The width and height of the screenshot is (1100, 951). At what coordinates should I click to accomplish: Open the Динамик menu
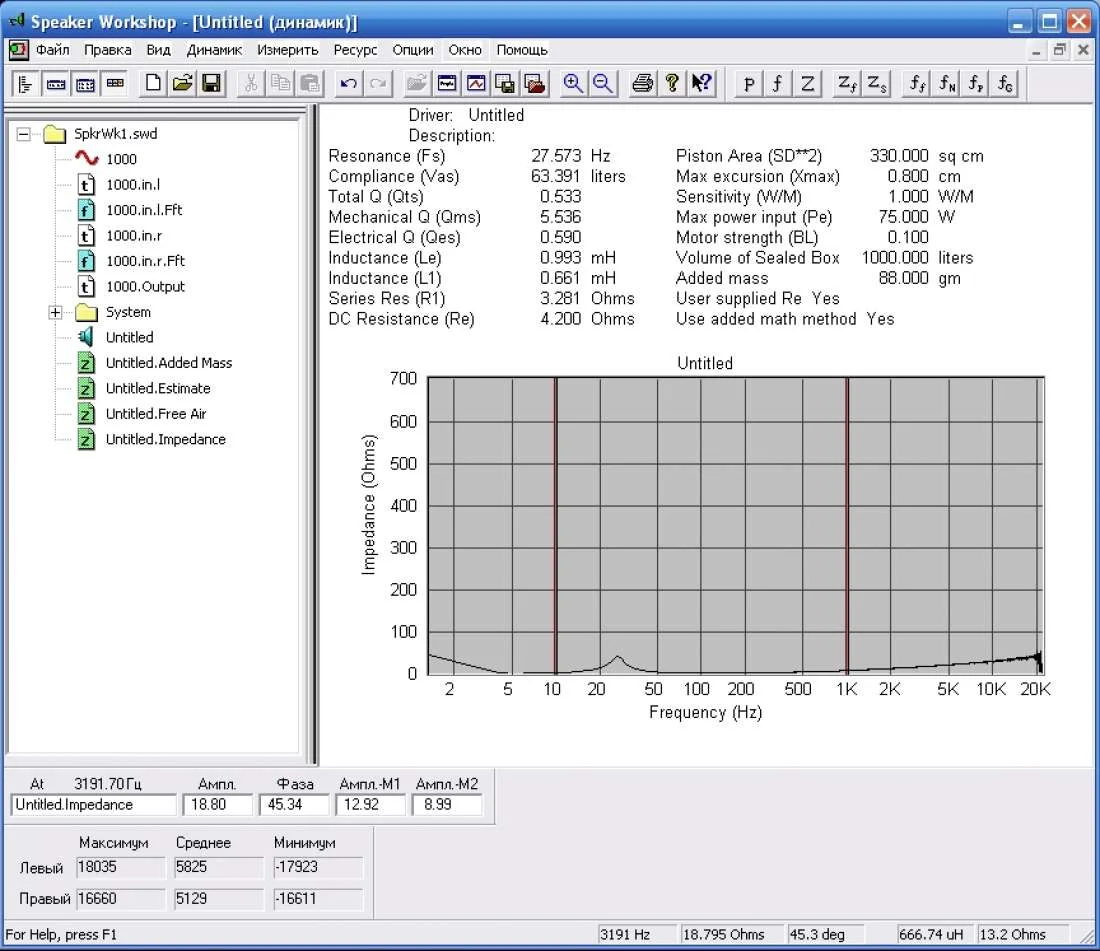(214, 50)
